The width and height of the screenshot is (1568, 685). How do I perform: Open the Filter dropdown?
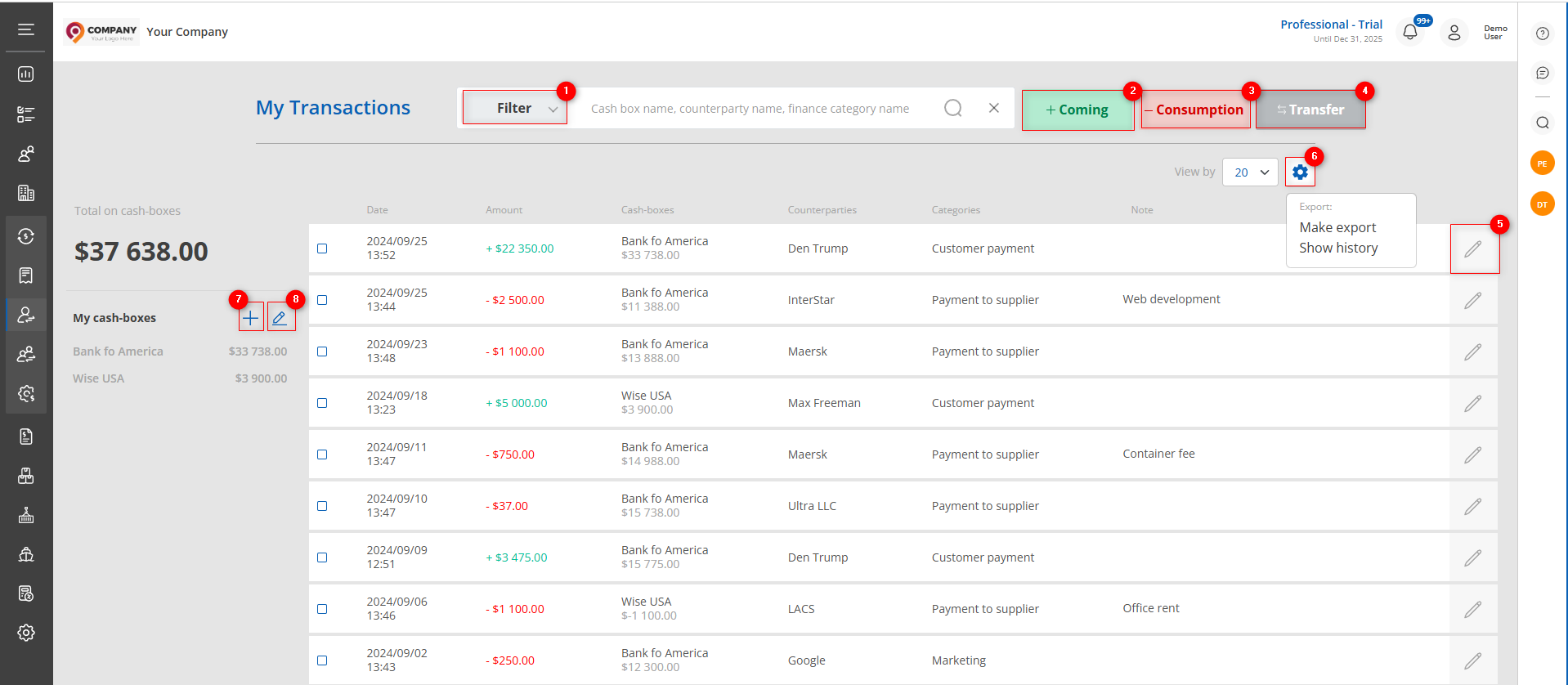pos(515,108)
